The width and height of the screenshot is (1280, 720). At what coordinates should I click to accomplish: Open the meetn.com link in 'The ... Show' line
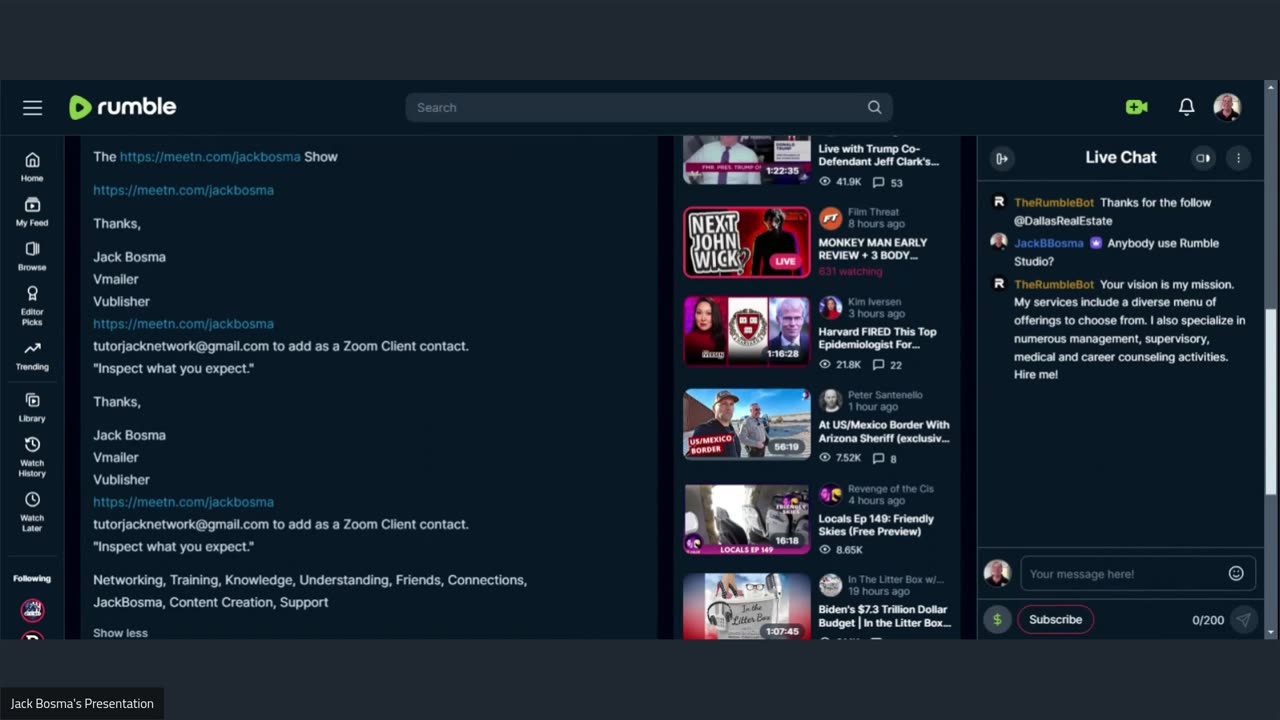point(210,157)
